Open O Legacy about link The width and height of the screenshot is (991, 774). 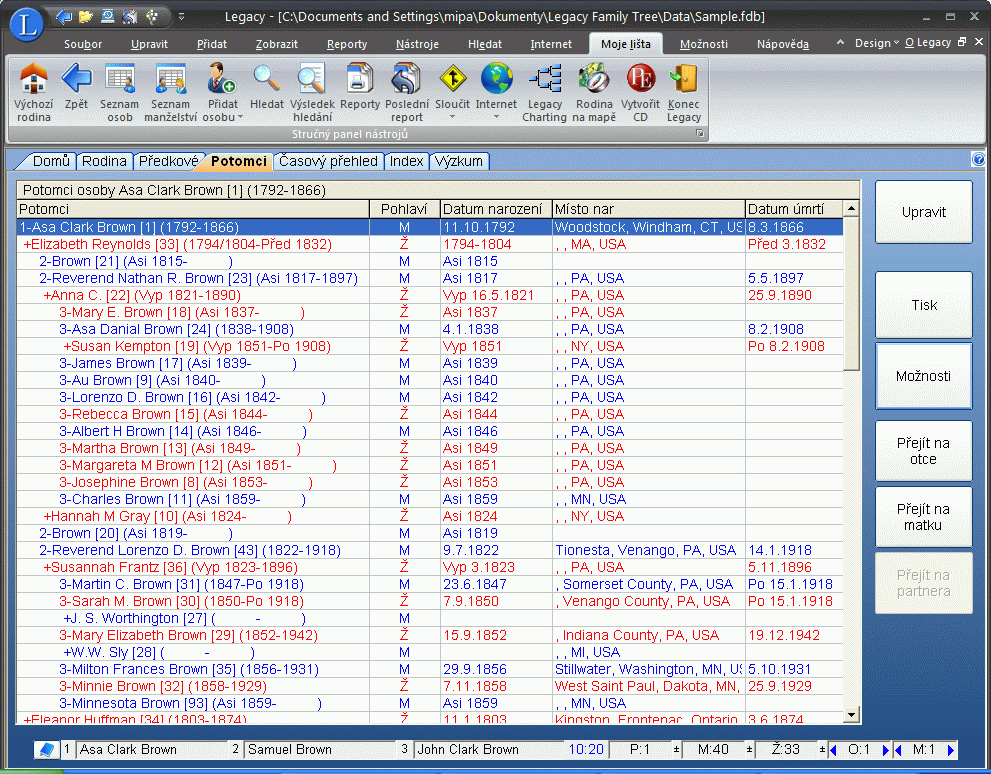click(x=928, y=42)
